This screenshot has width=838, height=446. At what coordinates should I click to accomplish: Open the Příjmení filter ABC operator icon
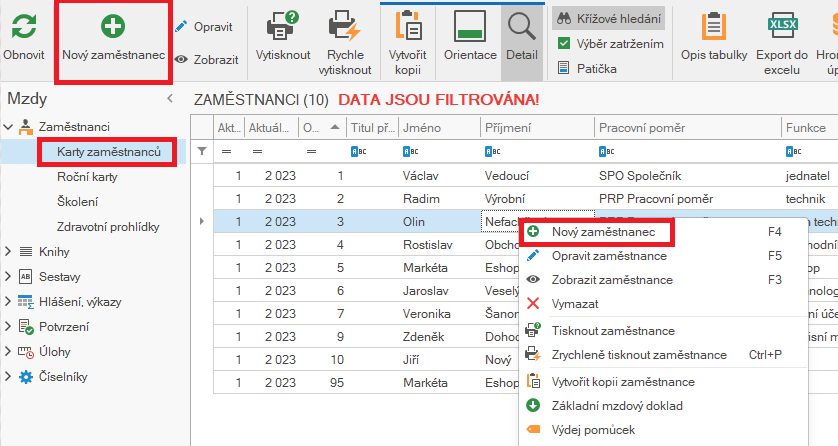click(493, 152)
